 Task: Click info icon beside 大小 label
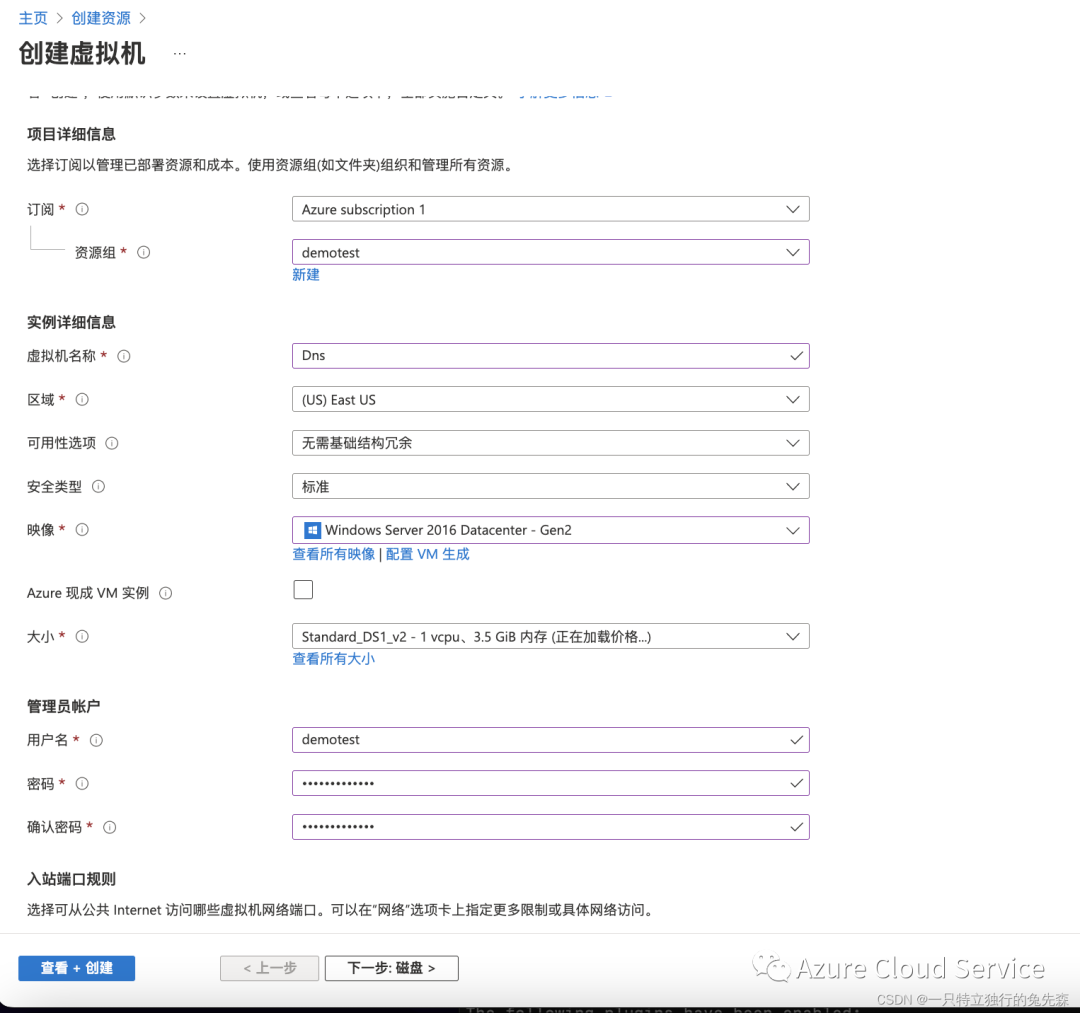tap(82, 636)
